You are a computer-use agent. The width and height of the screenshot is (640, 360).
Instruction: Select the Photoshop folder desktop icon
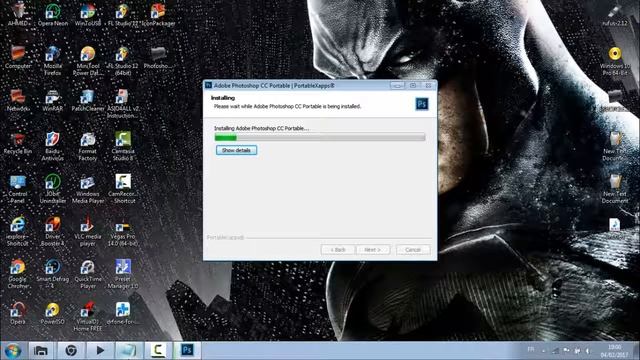coord(158,58)
